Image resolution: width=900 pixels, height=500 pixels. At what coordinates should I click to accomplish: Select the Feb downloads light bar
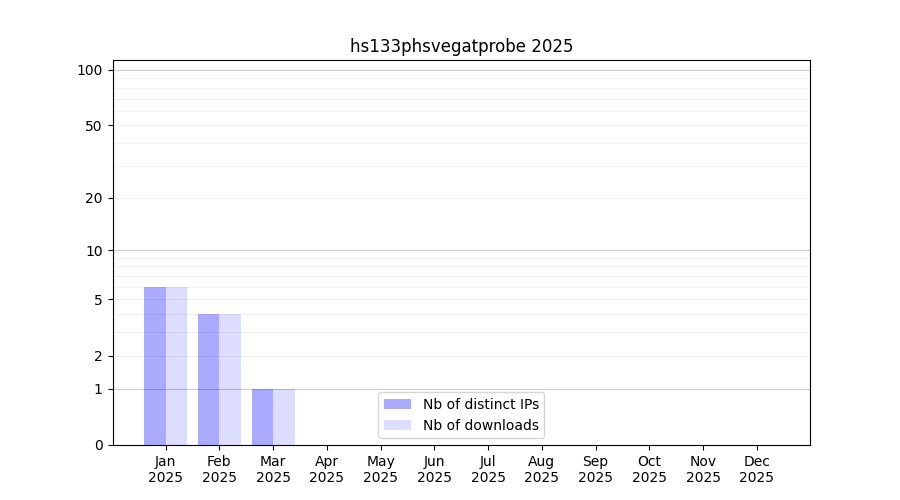230,379
